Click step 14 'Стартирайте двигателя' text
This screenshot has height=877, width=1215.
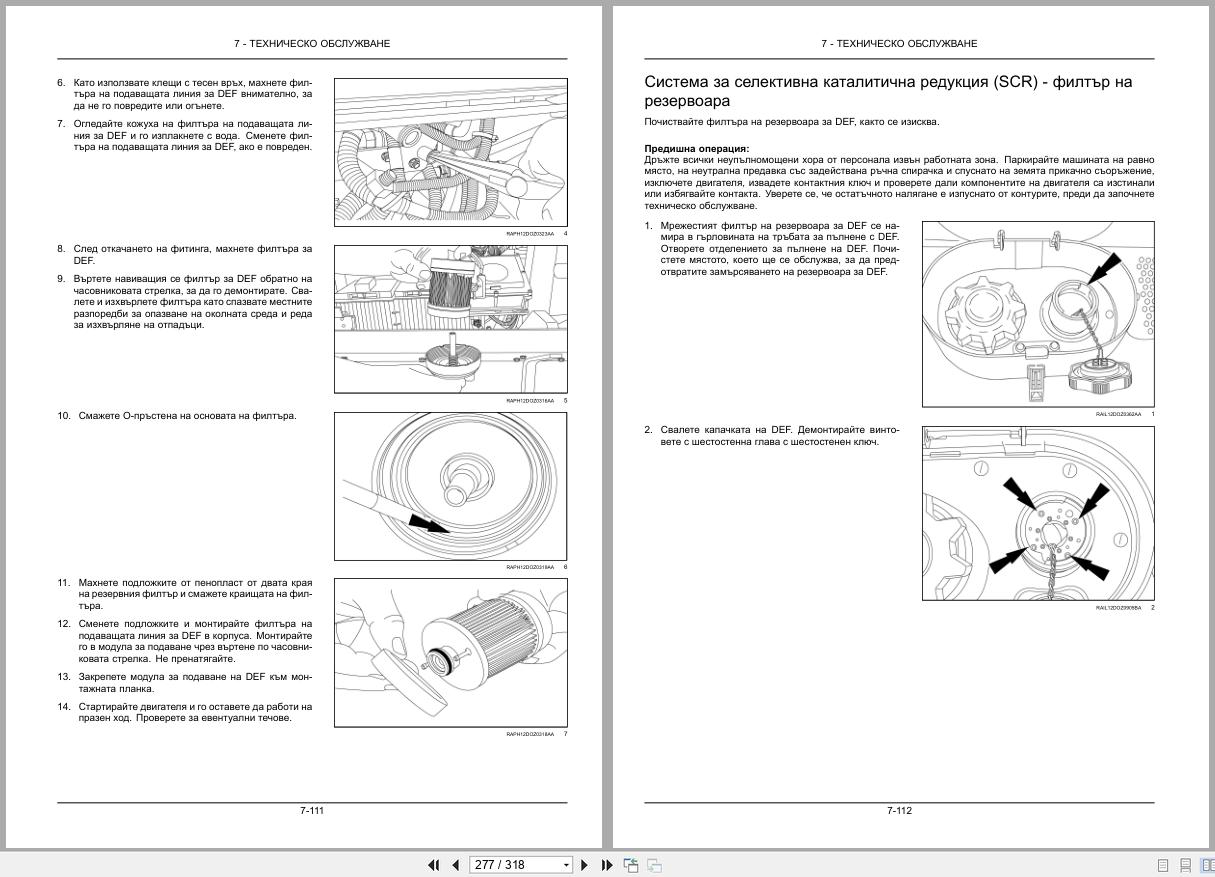pyautogui.click(x=195, y=712)
